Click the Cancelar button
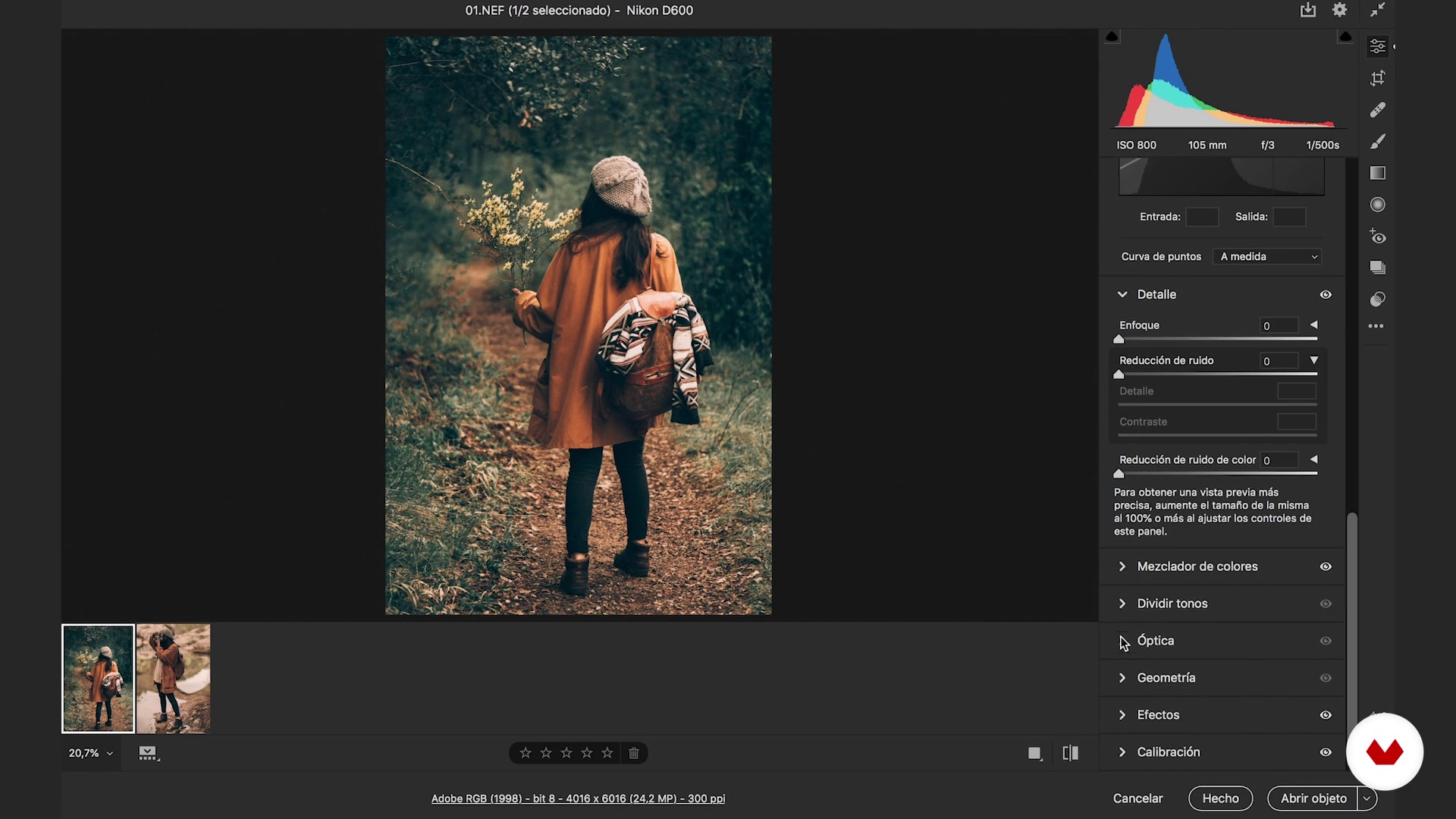Screen dimensions: 1456x819 click(1137, 799)
